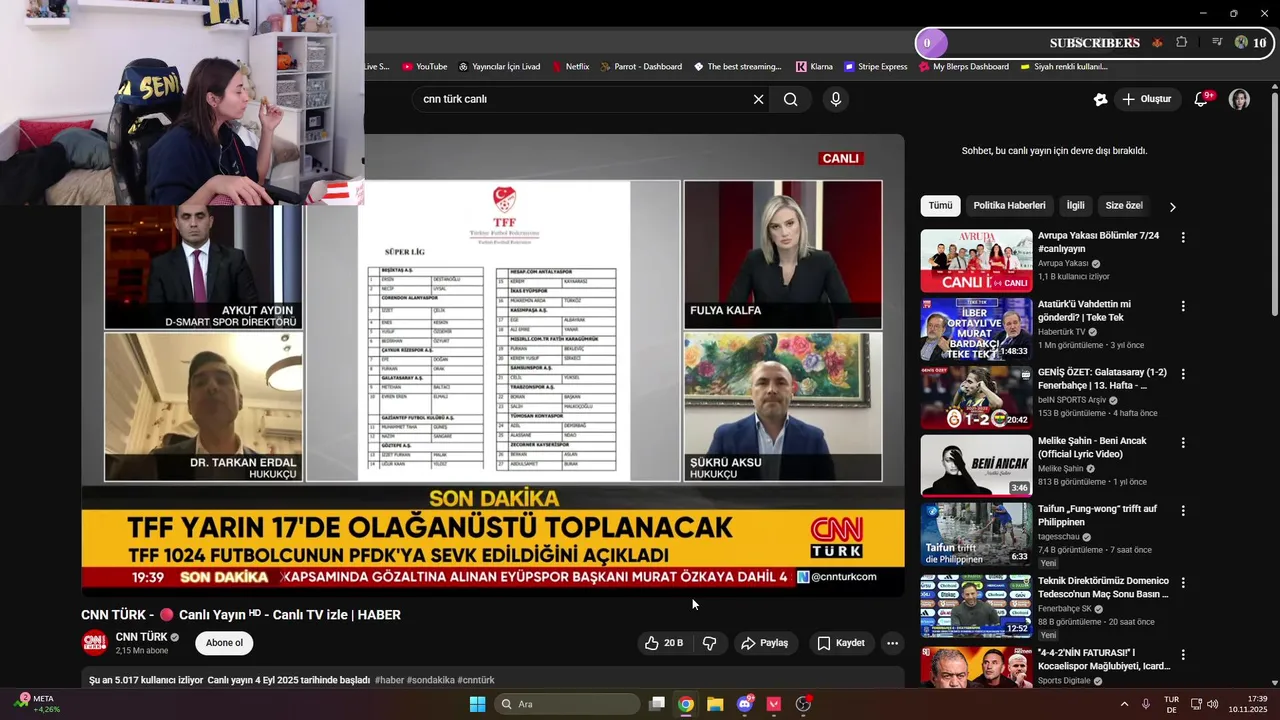
Task: Open the Windows Start menu
Action: click(x=477, y=704)
